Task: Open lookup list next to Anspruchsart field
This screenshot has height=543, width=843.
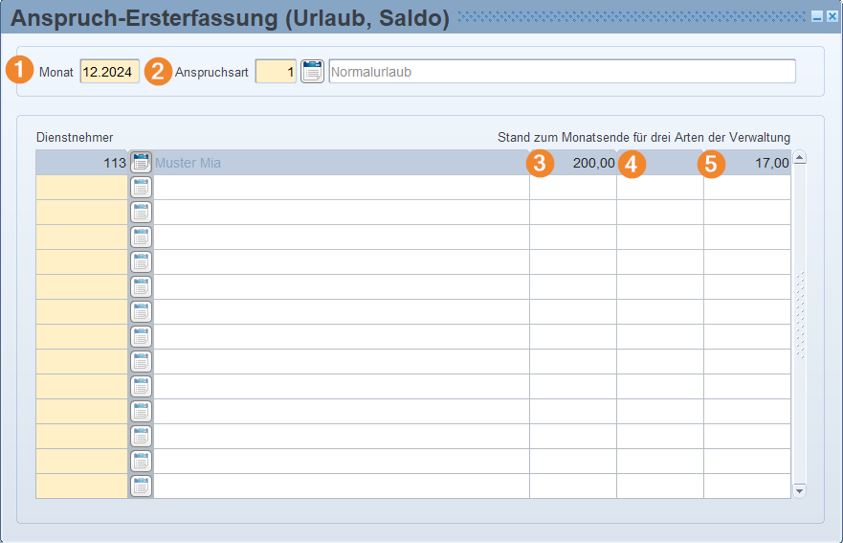Action: point(312,72)
